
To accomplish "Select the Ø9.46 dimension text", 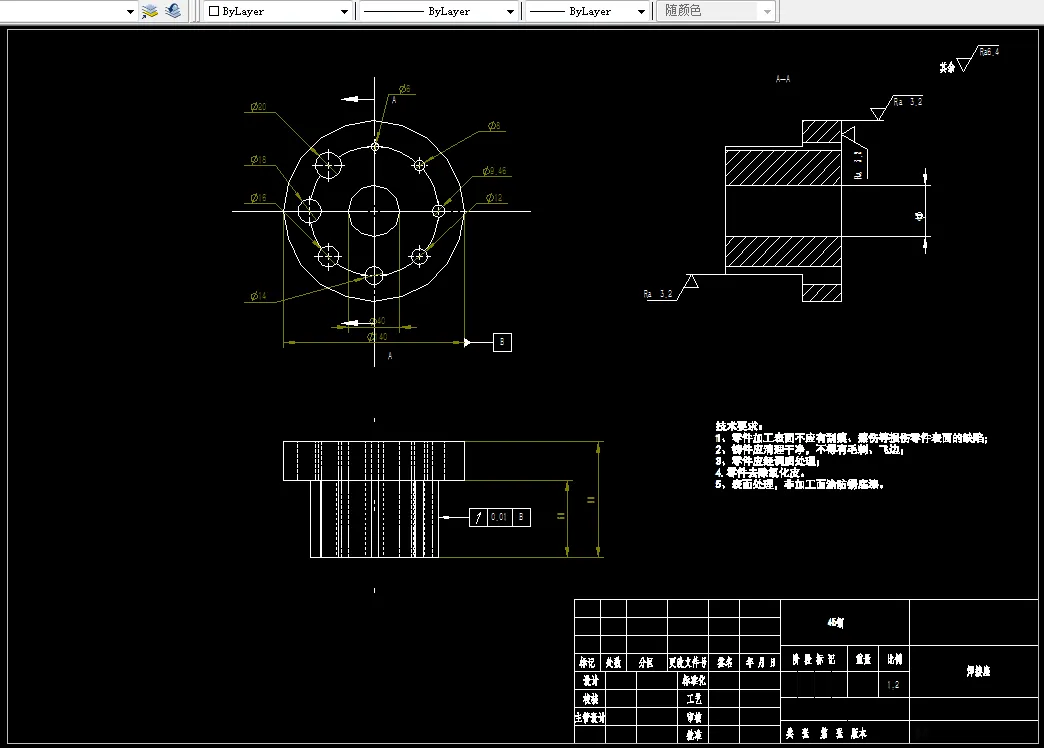I will 495,171.
